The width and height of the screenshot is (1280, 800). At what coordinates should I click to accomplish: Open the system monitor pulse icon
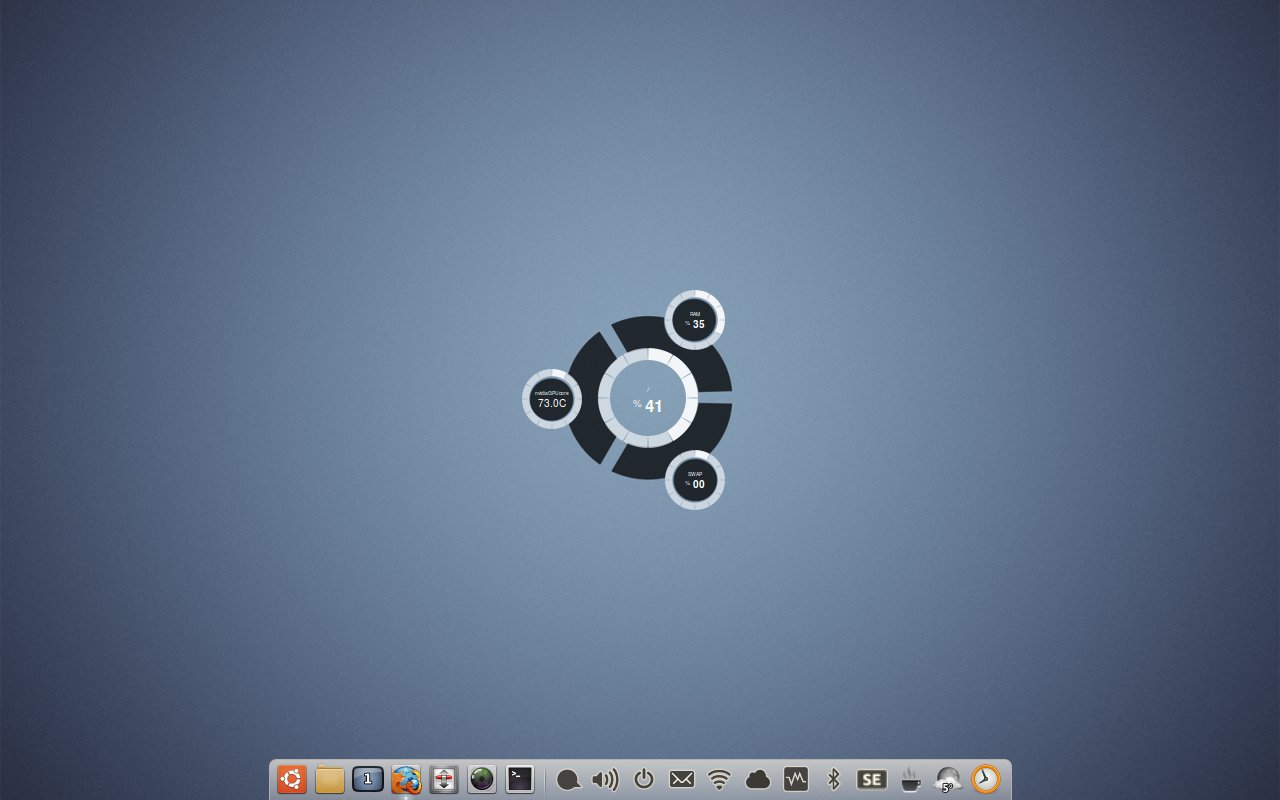point(796,779)
